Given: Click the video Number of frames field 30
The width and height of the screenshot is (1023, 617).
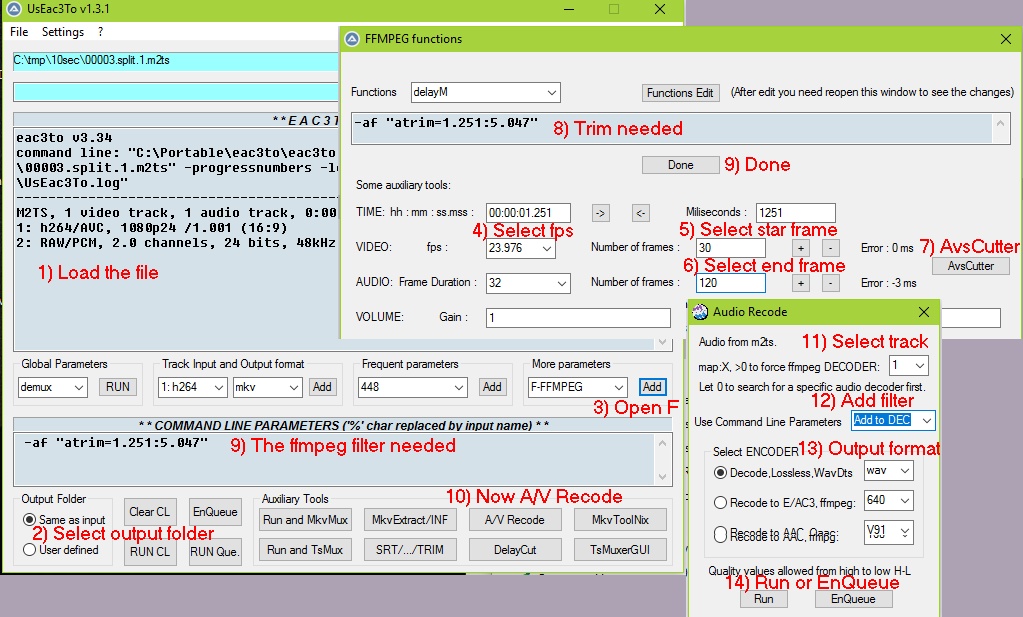Looking at the screenshot, I should pos(730,248).
